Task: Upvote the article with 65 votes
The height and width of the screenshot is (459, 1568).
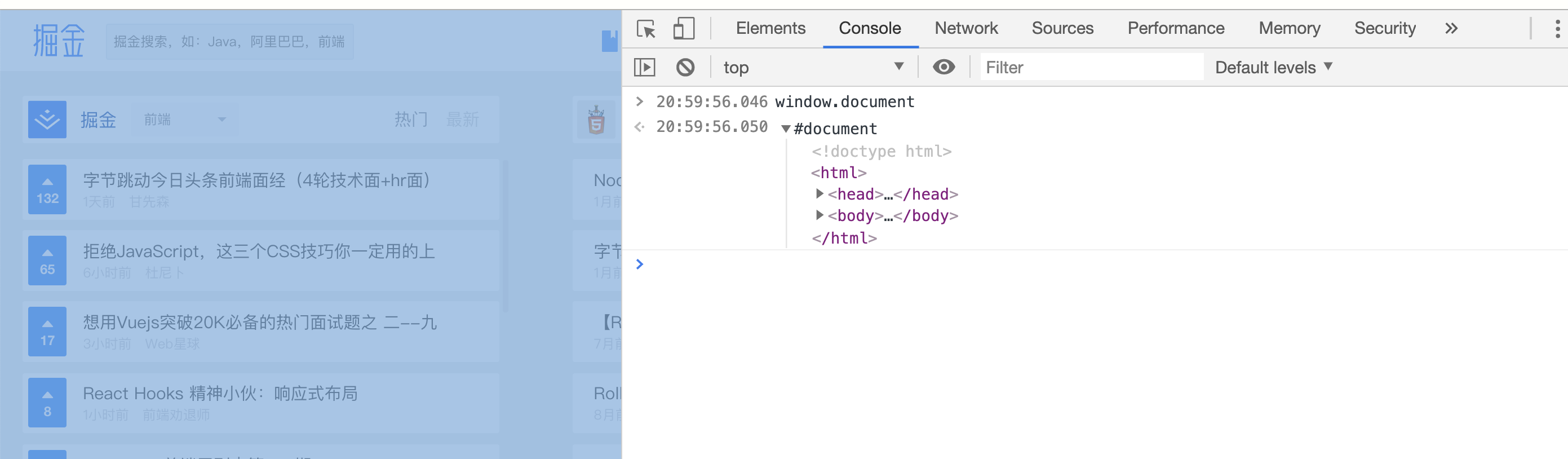Action: [47, 261]
